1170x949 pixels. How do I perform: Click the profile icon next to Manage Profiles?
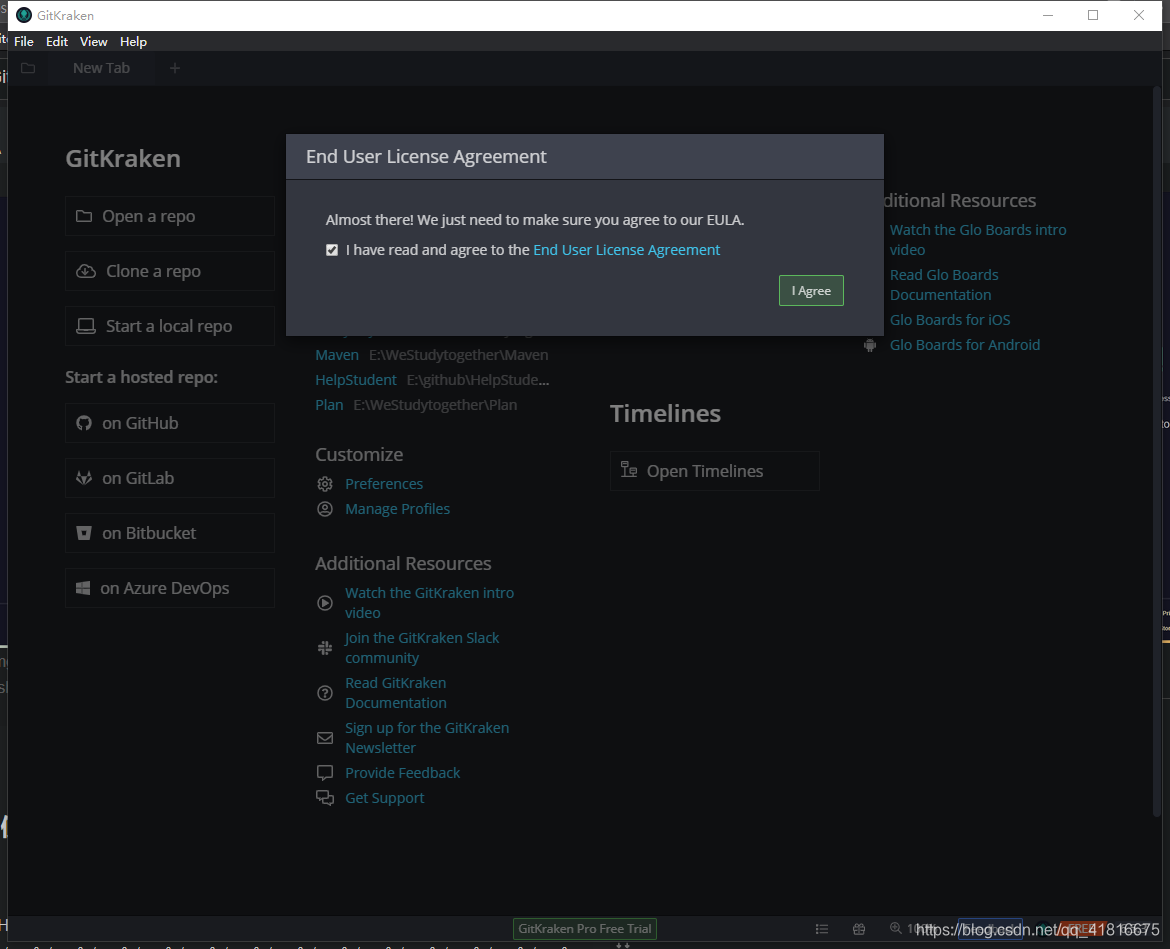(x=325, y=509)
